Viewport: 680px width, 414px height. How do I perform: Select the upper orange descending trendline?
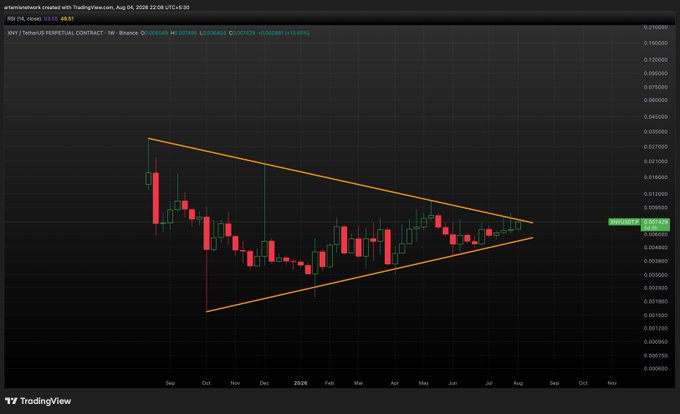(x=340, y=181)
